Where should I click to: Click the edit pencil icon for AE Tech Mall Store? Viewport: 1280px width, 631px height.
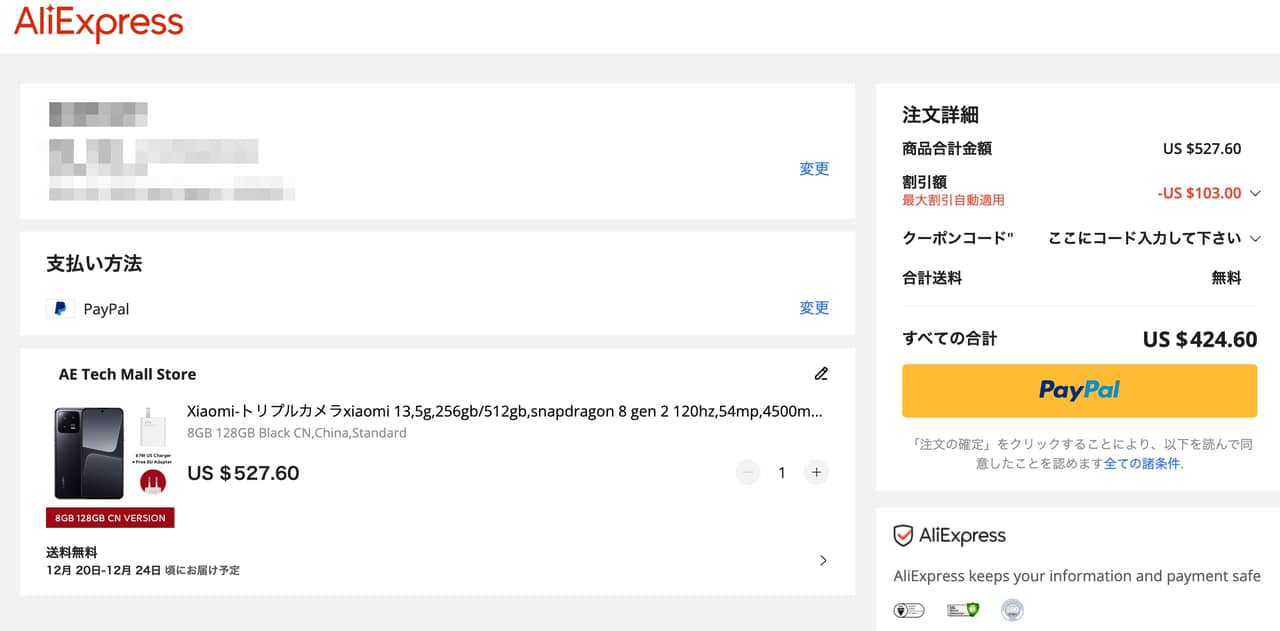click(x=821, y=374)
